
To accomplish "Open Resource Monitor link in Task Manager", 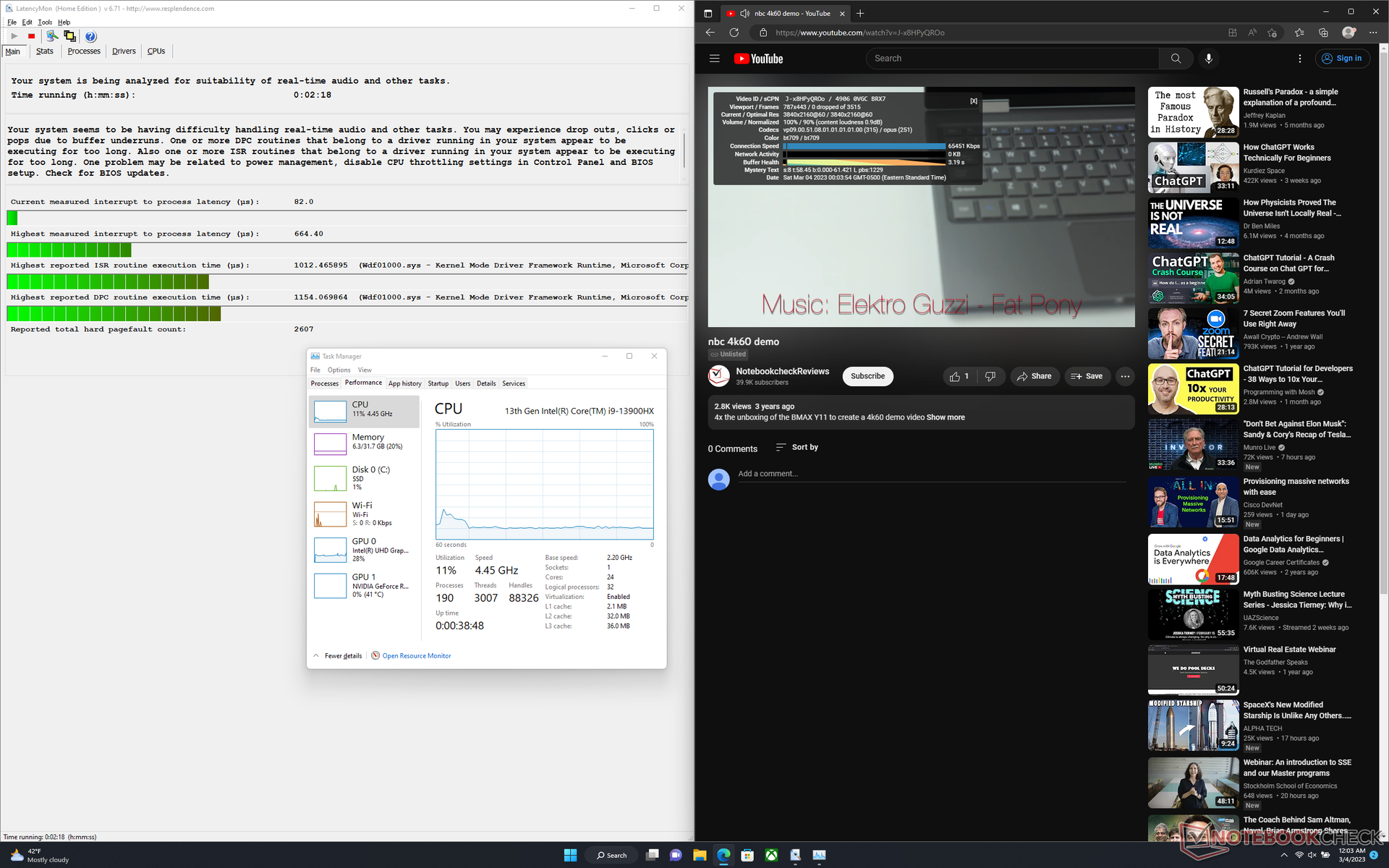I will click(x=417, y=656).
